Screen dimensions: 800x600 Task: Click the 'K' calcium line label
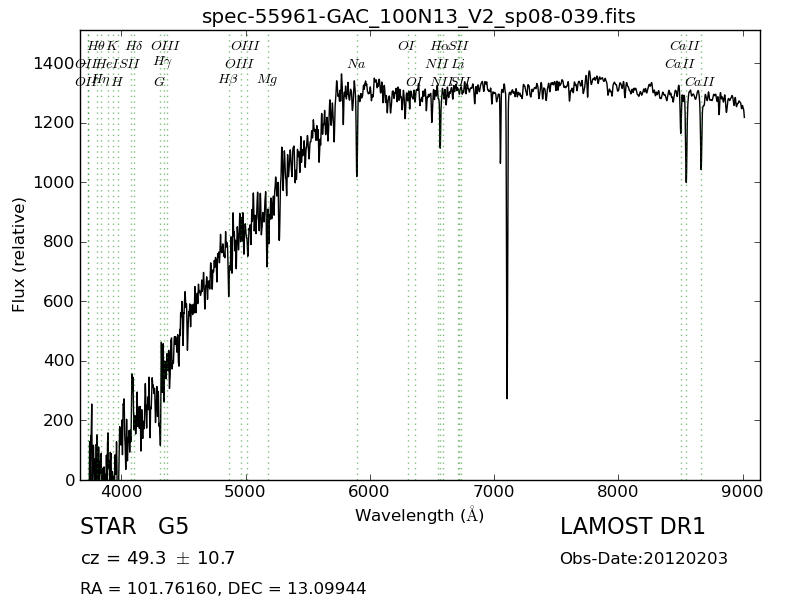point(112,46)
